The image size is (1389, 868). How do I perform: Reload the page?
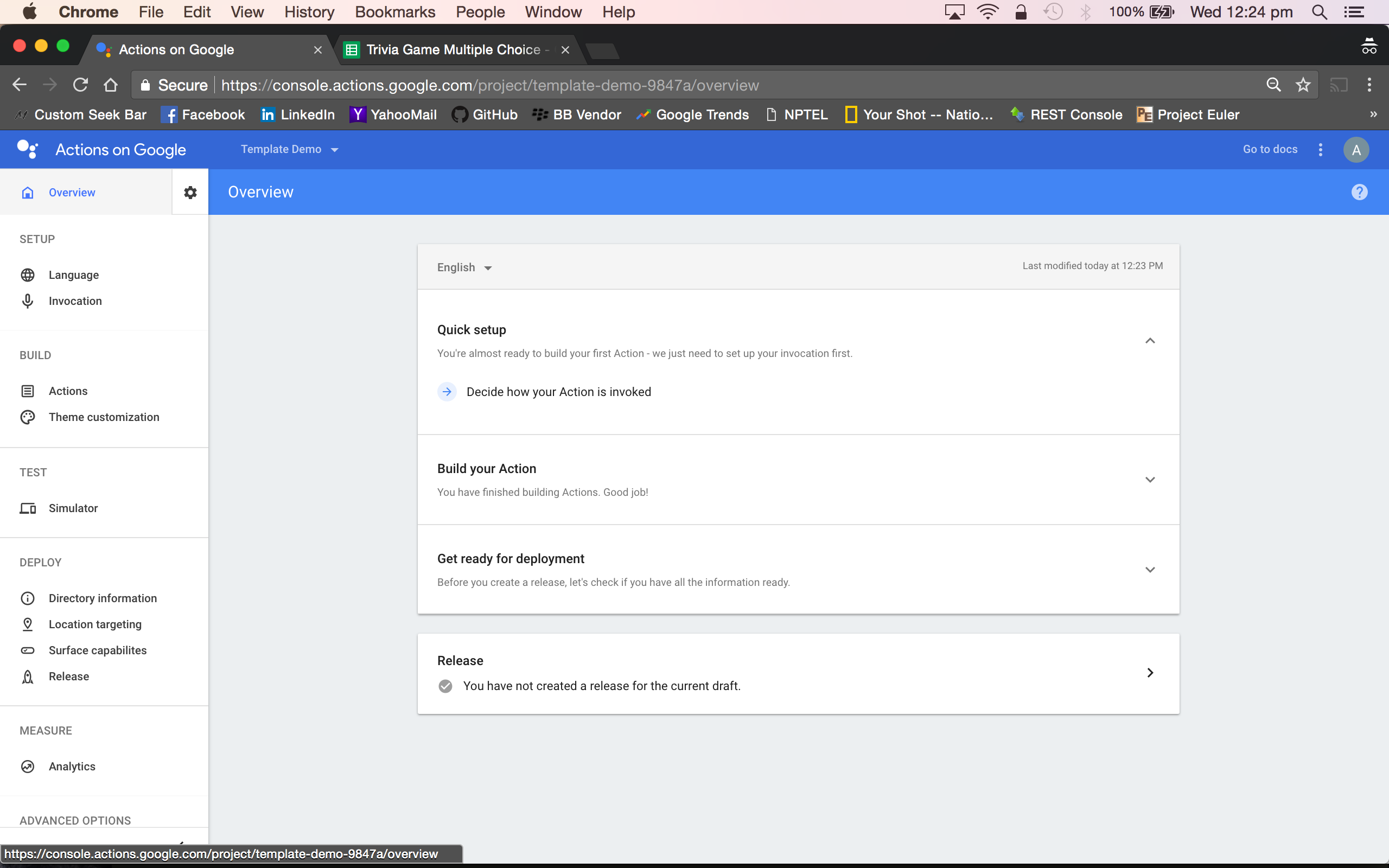tap(80, 85)
